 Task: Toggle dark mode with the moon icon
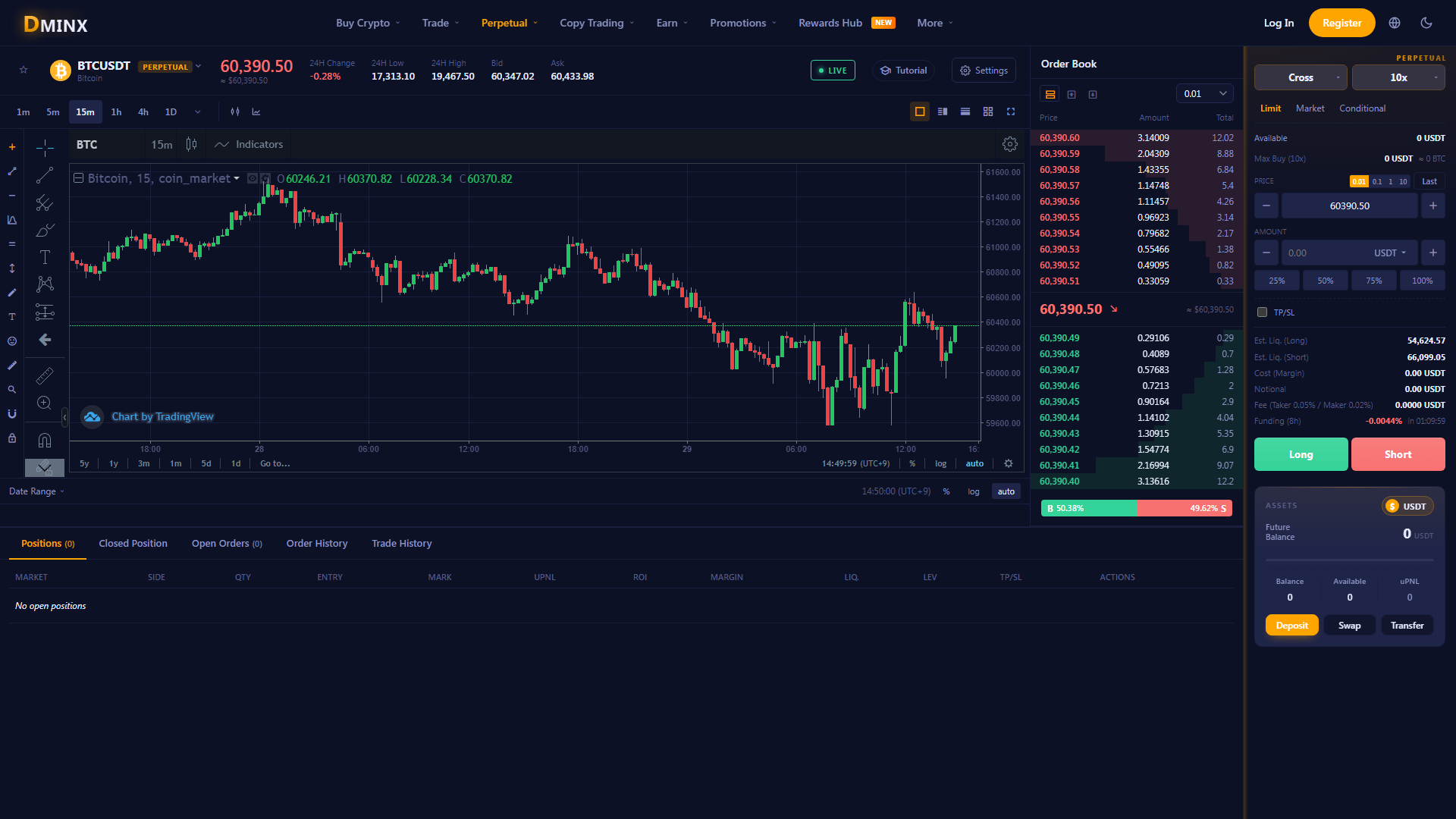(1426, 23)
